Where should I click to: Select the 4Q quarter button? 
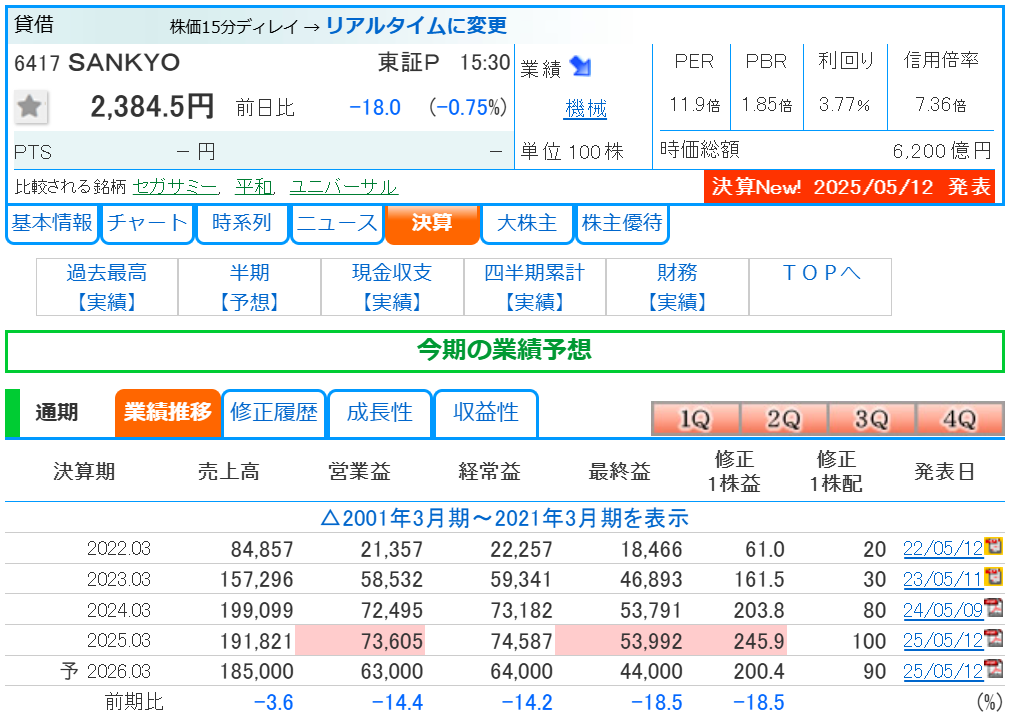pyautogui.click(x=960, y=419)
